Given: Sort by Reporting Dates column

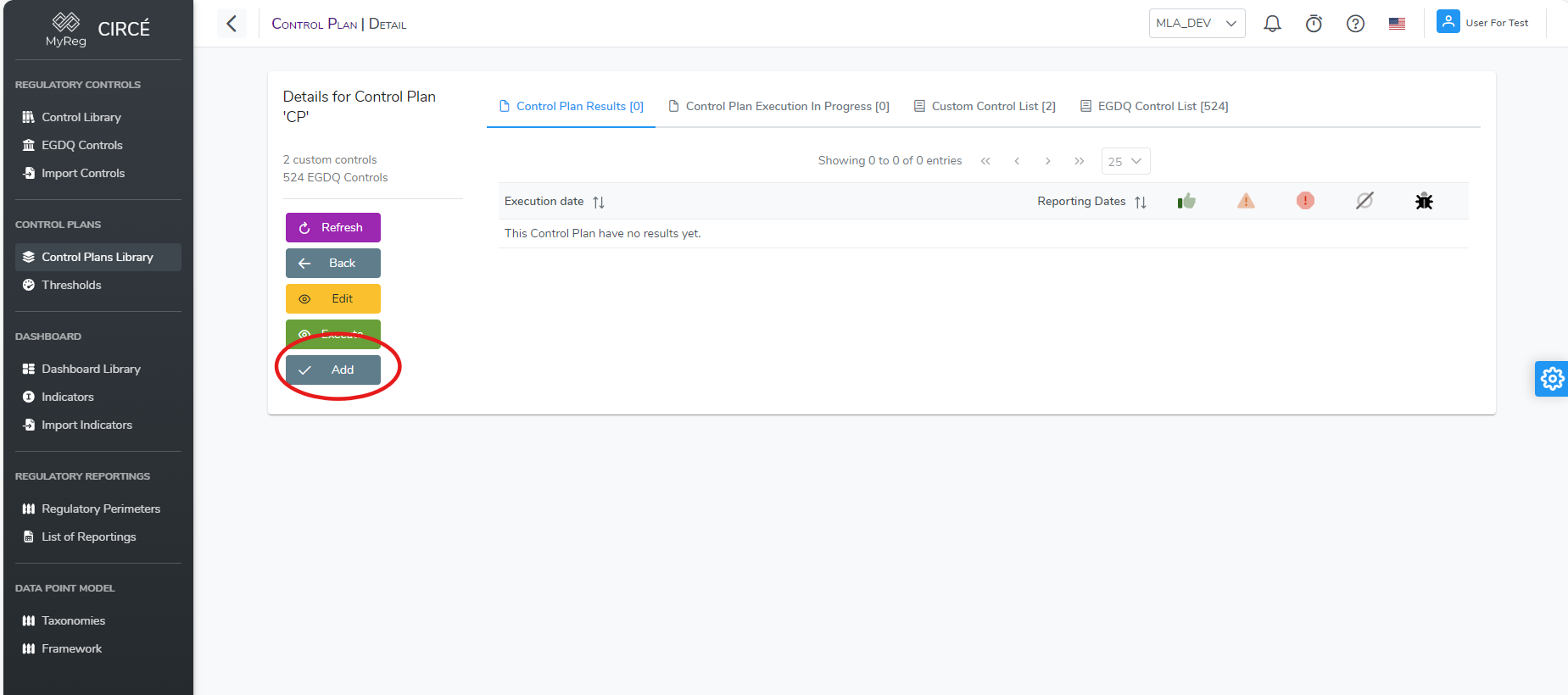Looking at the screenshot, I should click(x=1141, y=202).
